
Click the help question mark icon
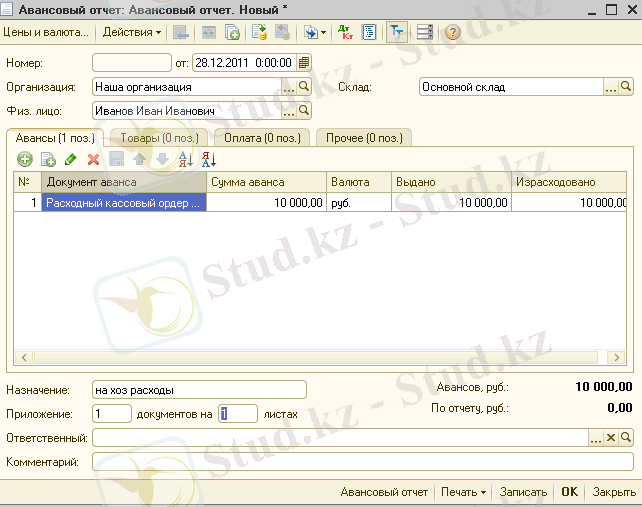452,32
